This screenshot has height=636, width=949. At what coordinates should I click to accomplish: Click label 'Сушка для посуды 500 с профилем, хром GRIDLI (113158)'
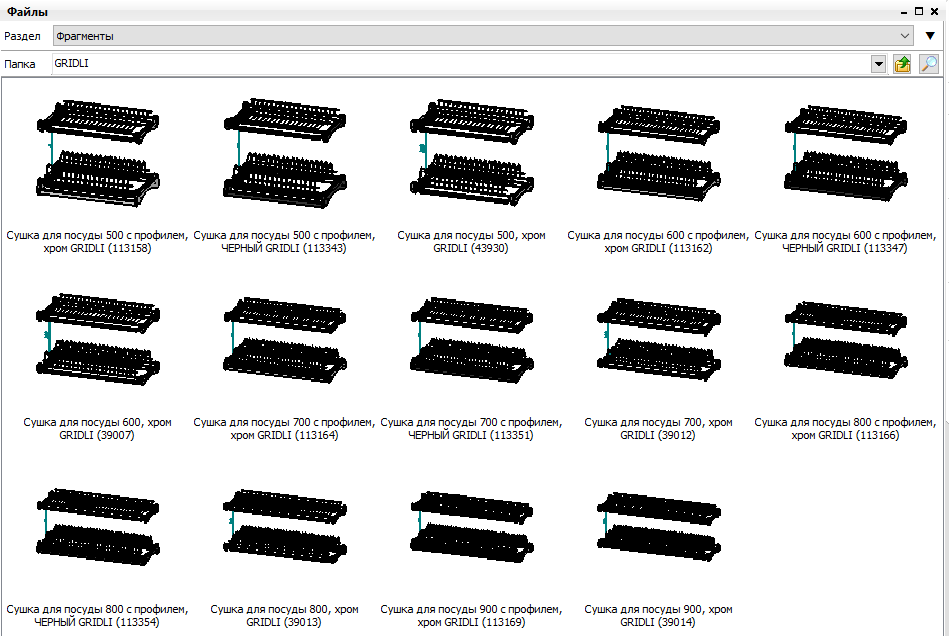pyautogui.click(x=97, y=241)
